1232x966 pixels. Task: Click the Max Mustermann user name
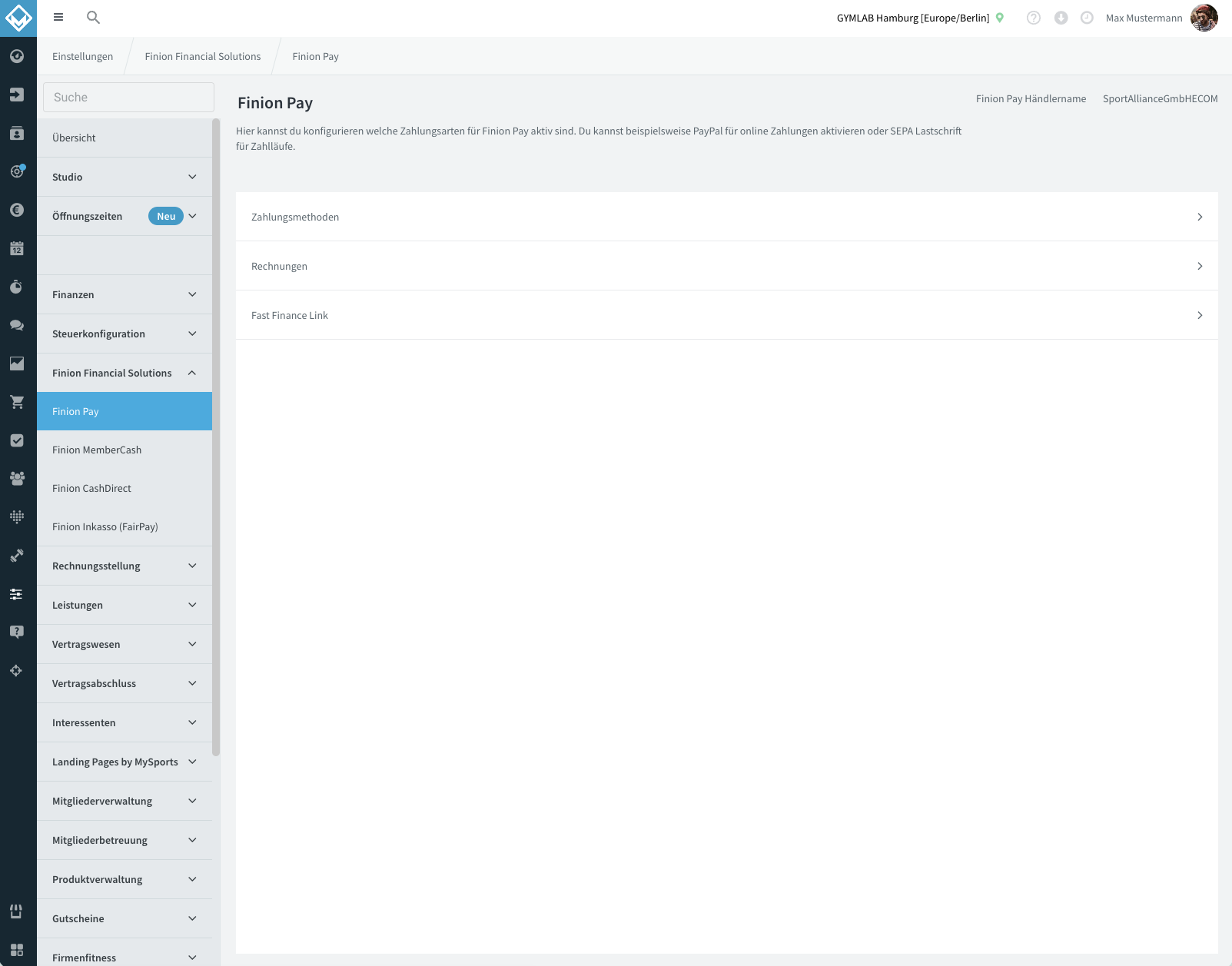pos(1144,18)
